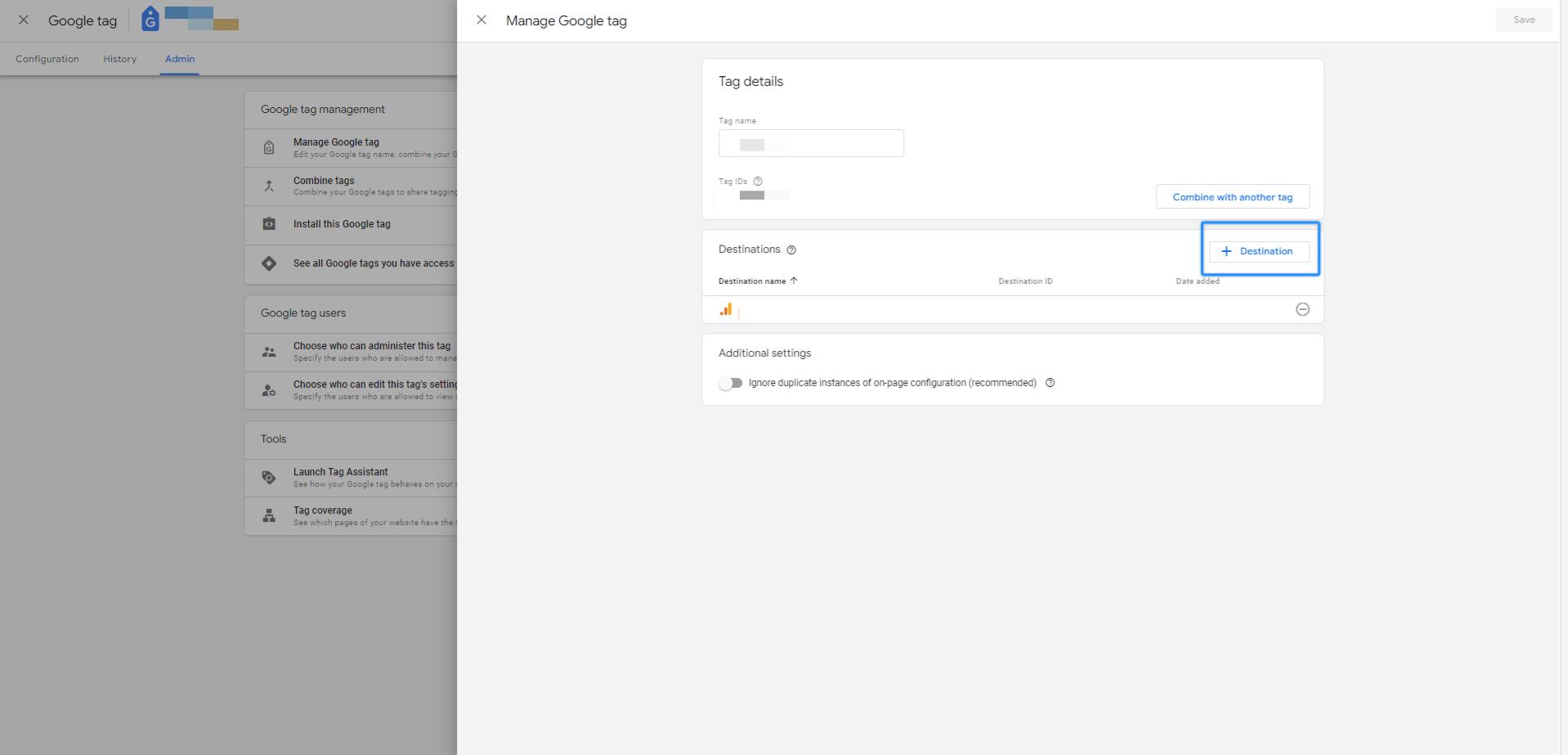Viewport: 1568px width, 755px height.
Task: Click Combine with another tag button
Action: 1232,196
